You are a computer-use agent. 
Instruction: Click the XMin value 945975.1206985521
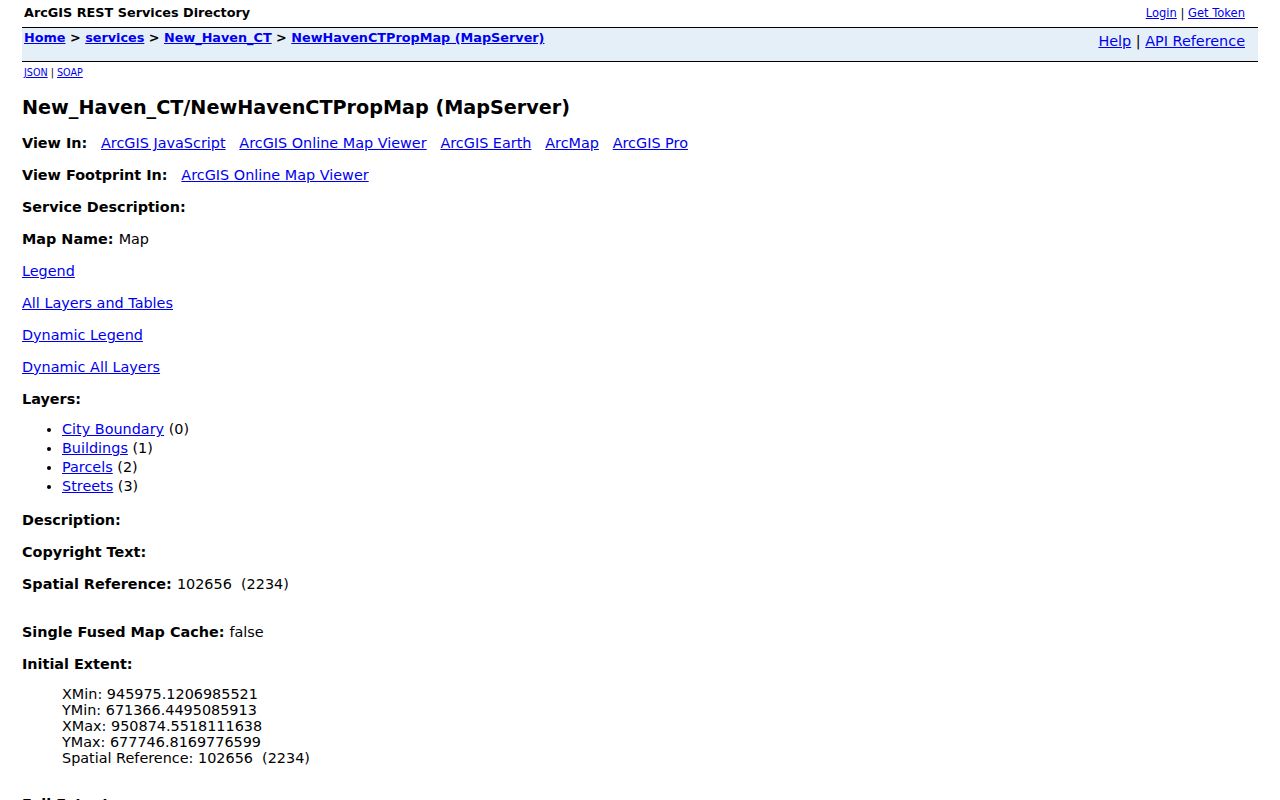(x=183, y=694)
